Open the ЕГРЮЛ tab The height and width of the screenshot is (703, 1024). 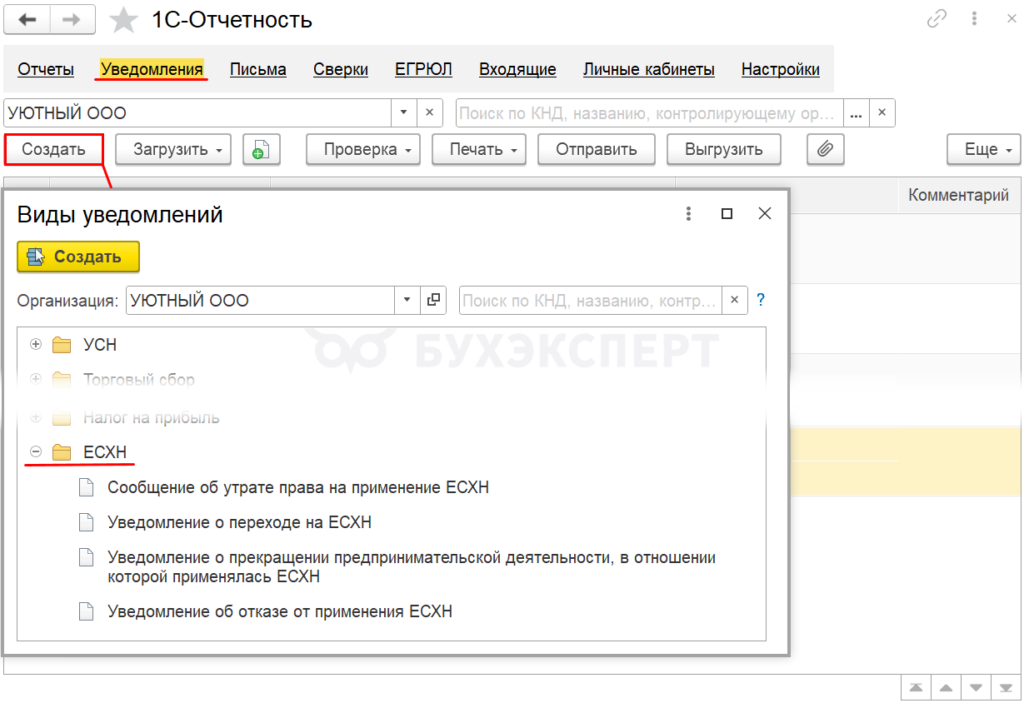coord(423,69)
